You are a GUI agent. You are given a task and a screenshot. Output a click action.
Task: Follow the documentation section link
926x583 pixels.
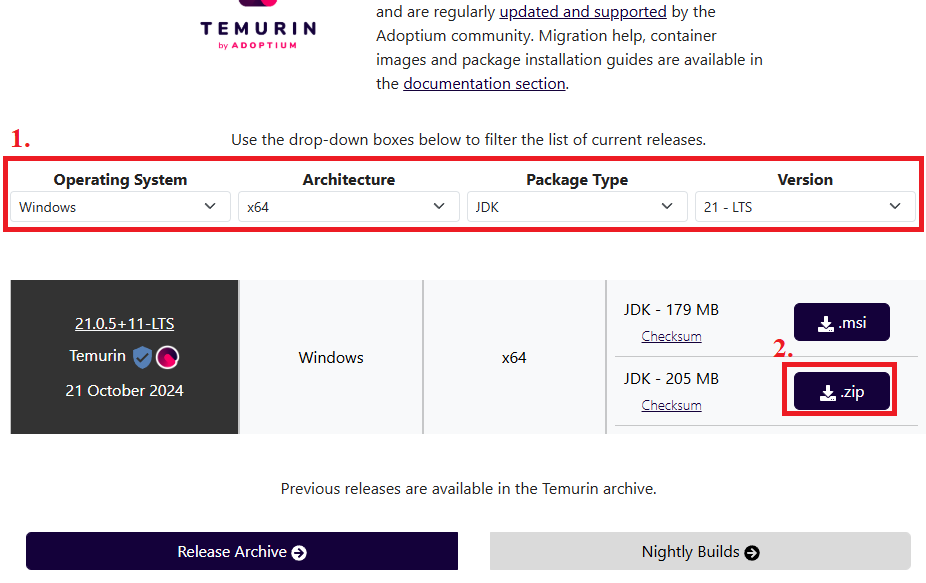484,84
